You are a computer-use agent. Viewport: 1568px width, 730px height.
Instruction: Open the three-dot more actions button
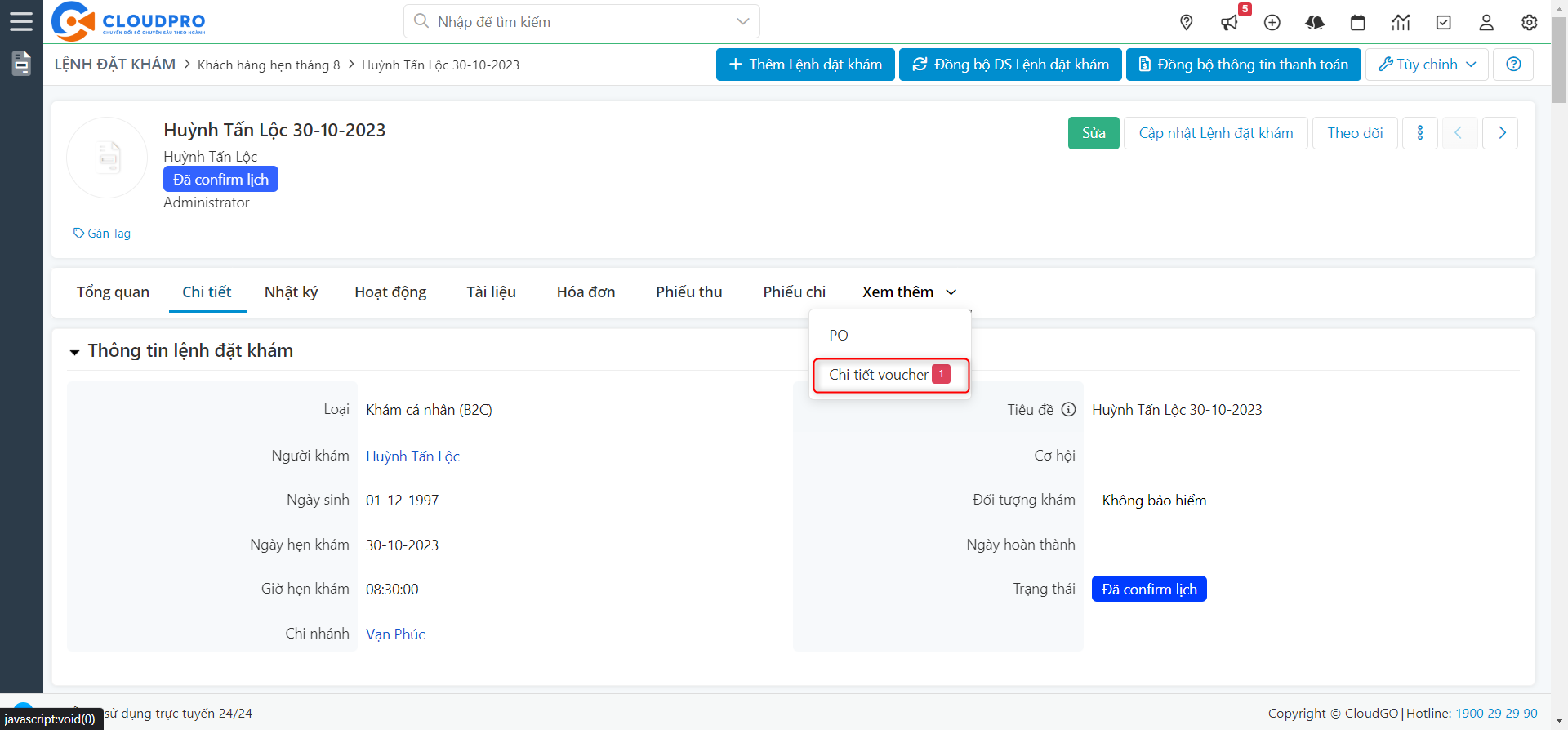click(x=1420, y=133)
